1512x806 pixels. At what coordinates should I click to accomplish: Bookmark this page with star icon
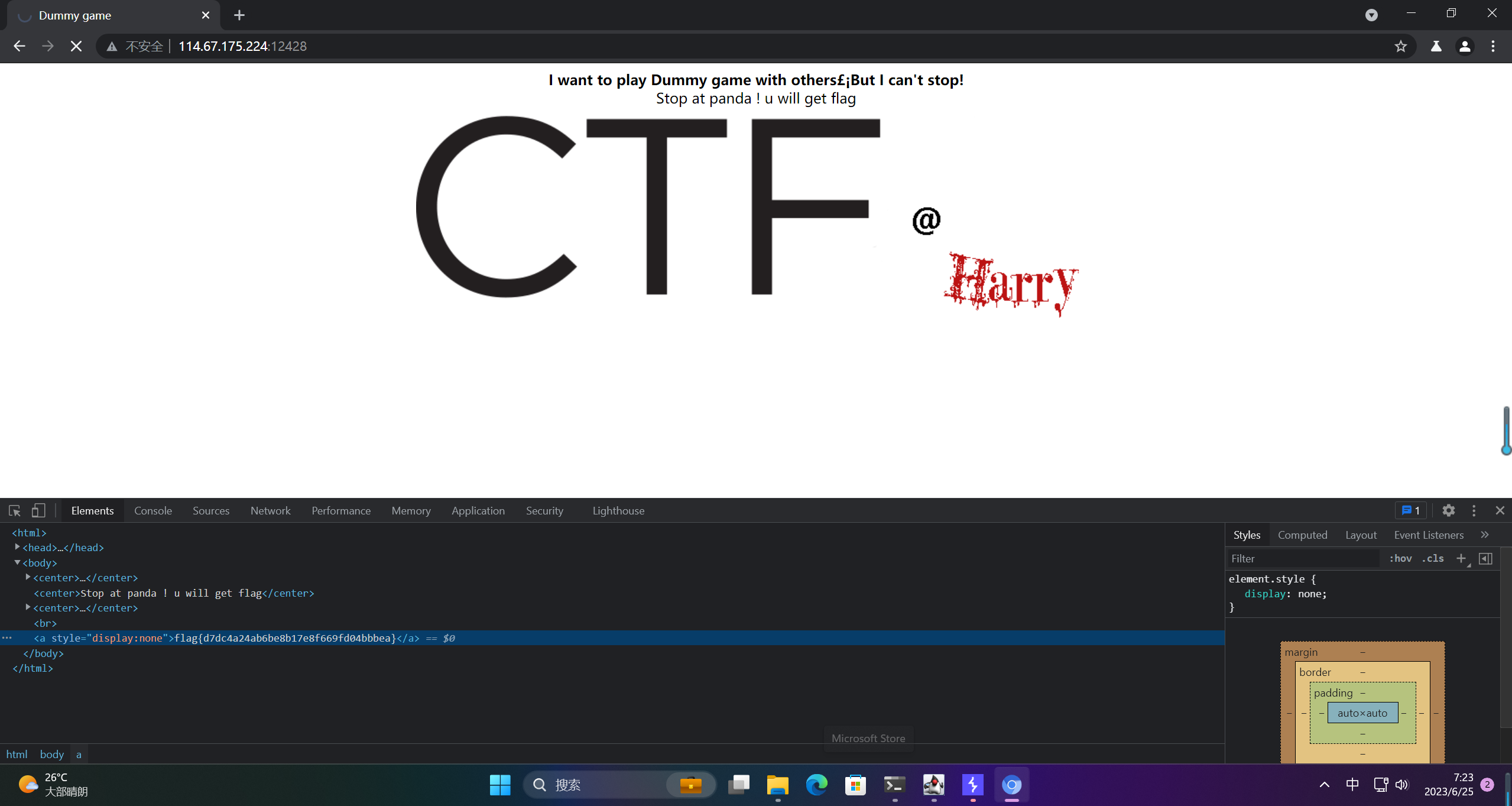click(x=1400, y=46)
